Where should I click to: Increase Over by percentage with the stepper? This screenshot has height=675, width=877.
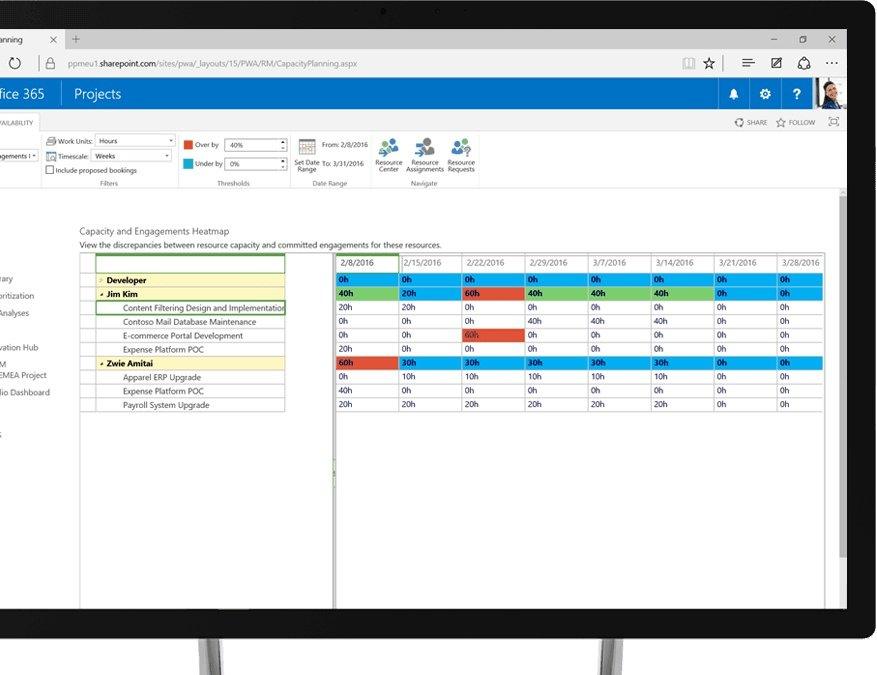(x=283, y=141)
